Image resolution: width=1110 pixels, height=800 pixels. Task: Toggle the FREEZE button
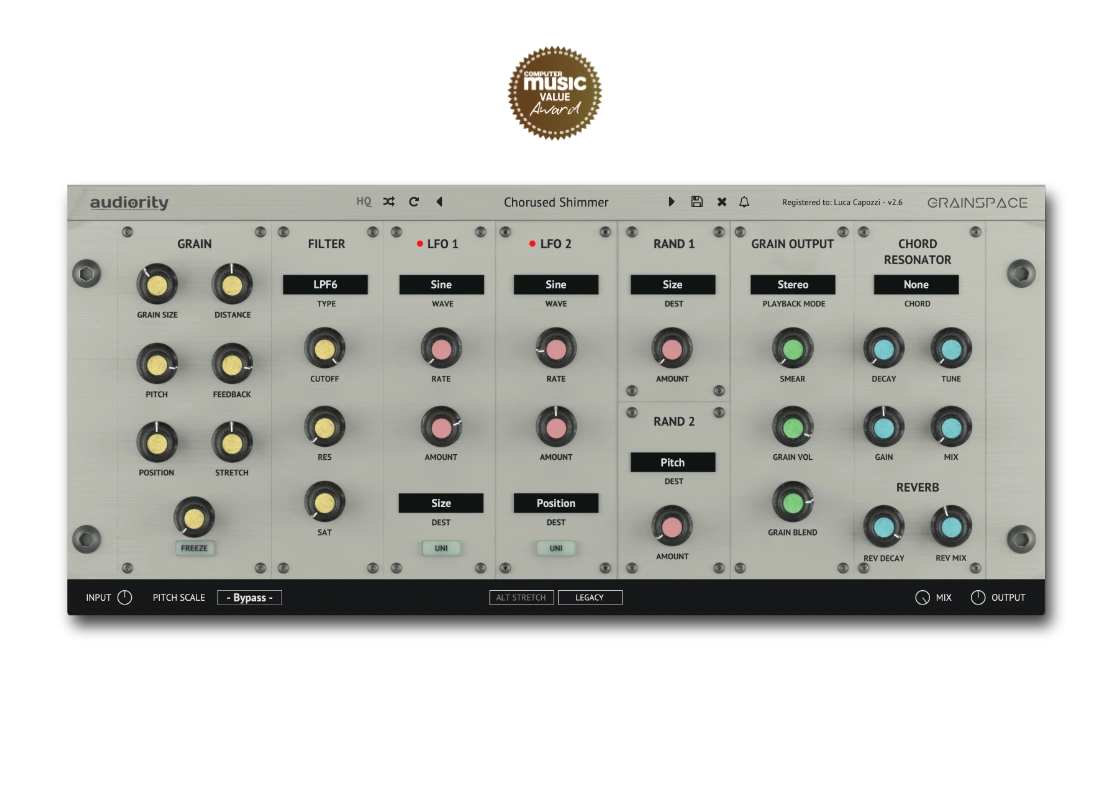click(194, 548)
